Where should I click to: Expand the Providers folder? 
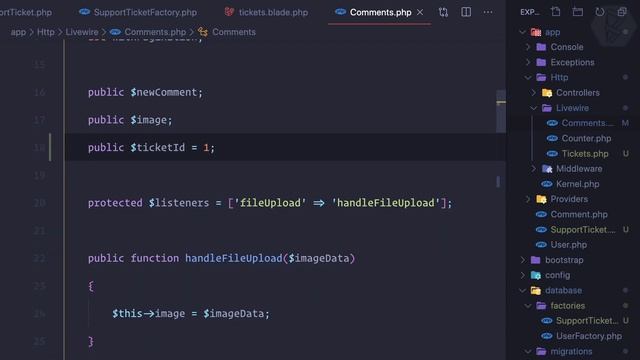coord(528,199)
